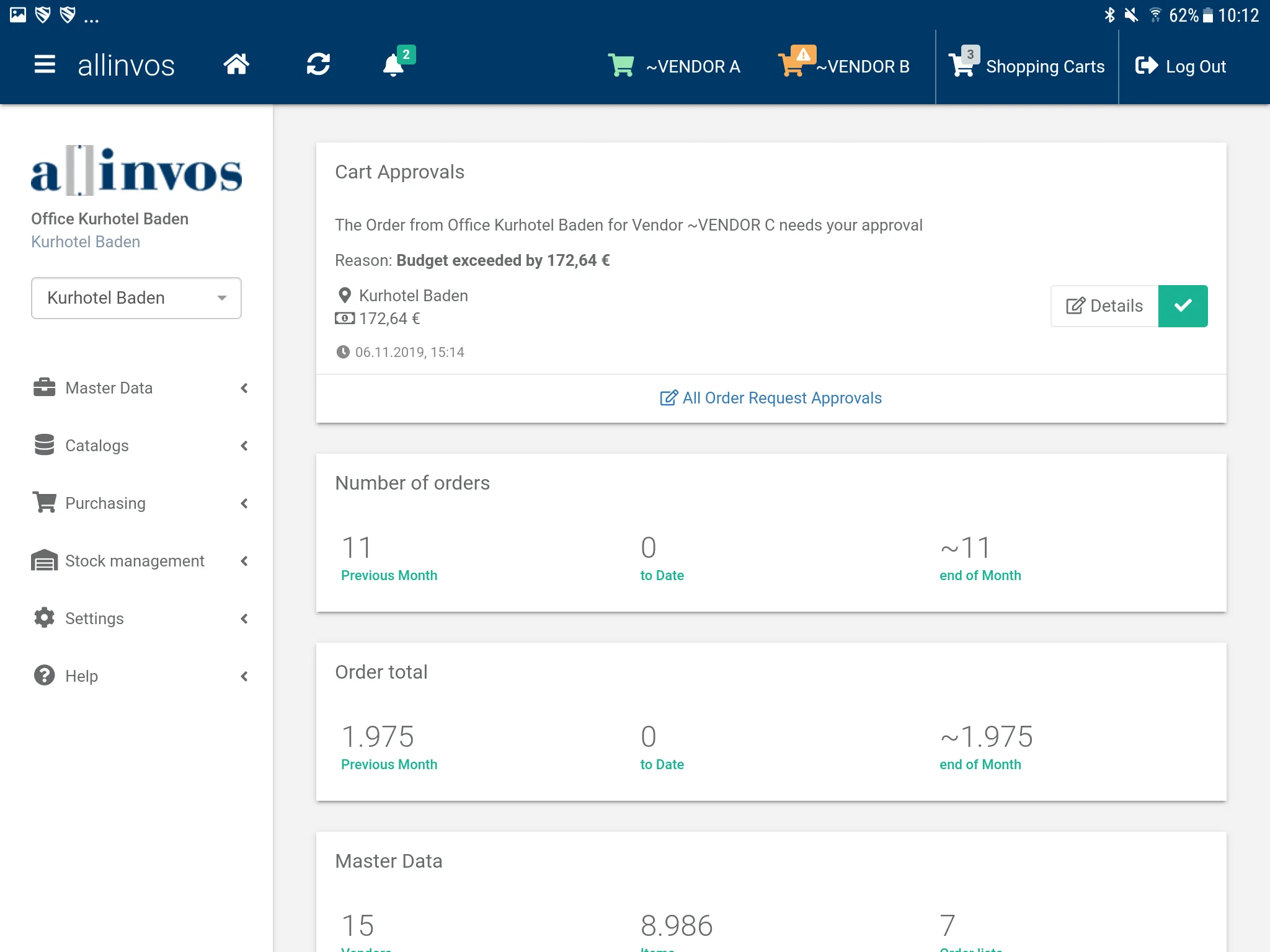Screen dimensions: 1270x952
Task: Click the Shopping Carts label
Action: 1046,66
